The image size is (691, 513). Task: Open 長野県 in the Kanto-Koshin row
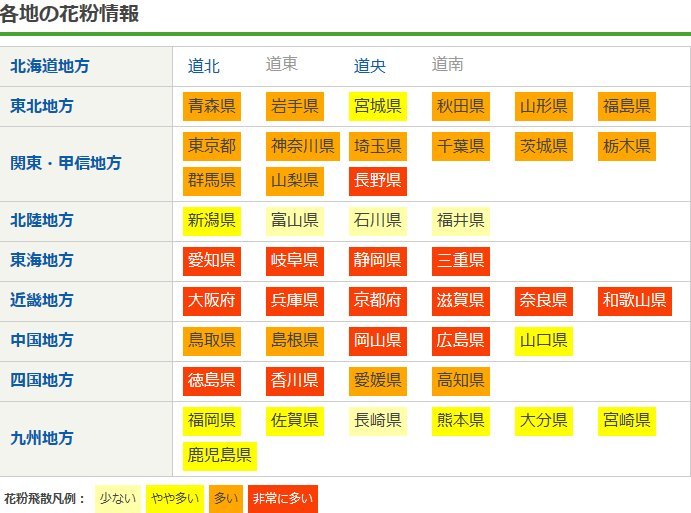pos(377,180)
